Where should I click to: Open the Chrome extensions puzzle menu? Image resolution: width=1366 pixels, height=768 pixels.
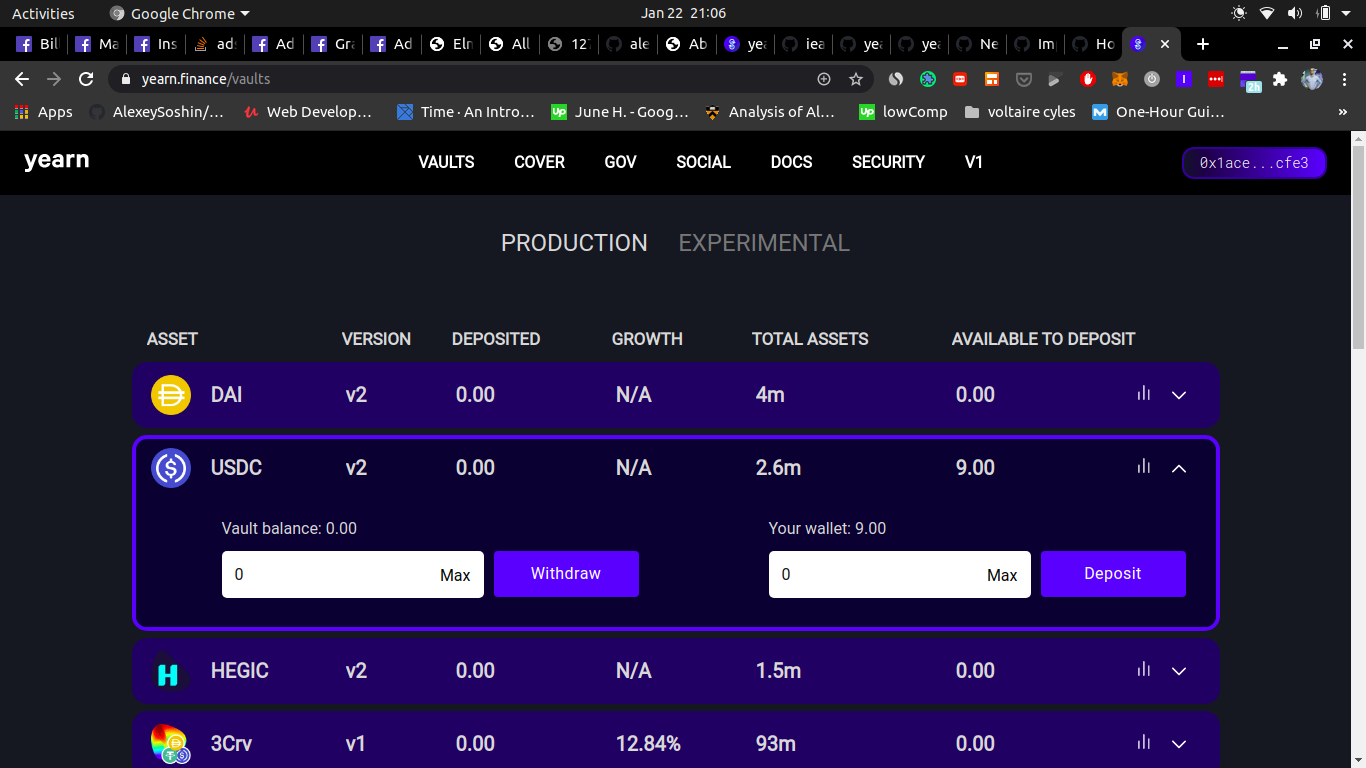1279,79
